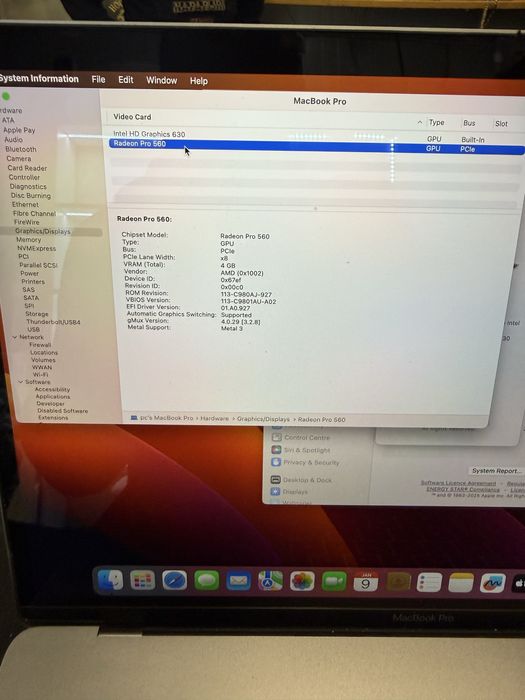Select FireWire in the sidebar
Image resolution: width=525 pixels, height=700 pixels.
click(x=26, y=222)
